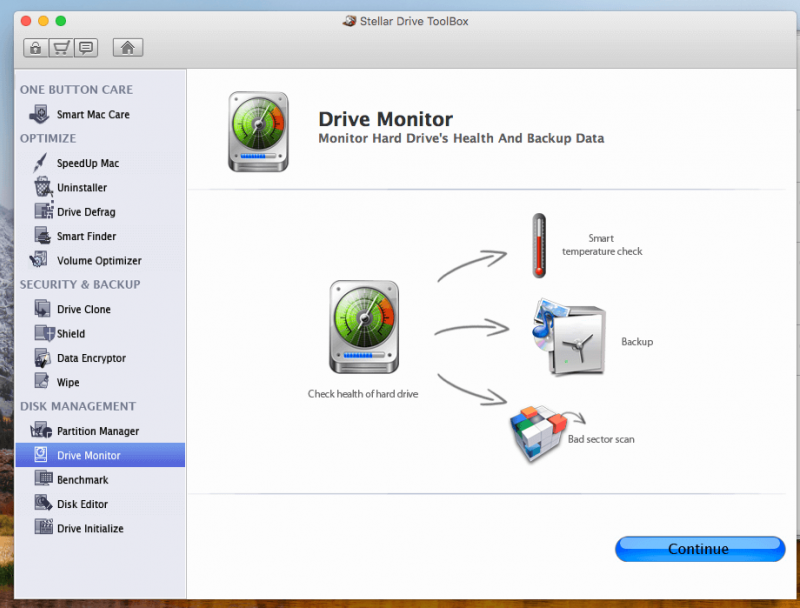Choose Wipe label in the sidebar
The height and width of the screenshot is (608, 800).
[68, 383]
